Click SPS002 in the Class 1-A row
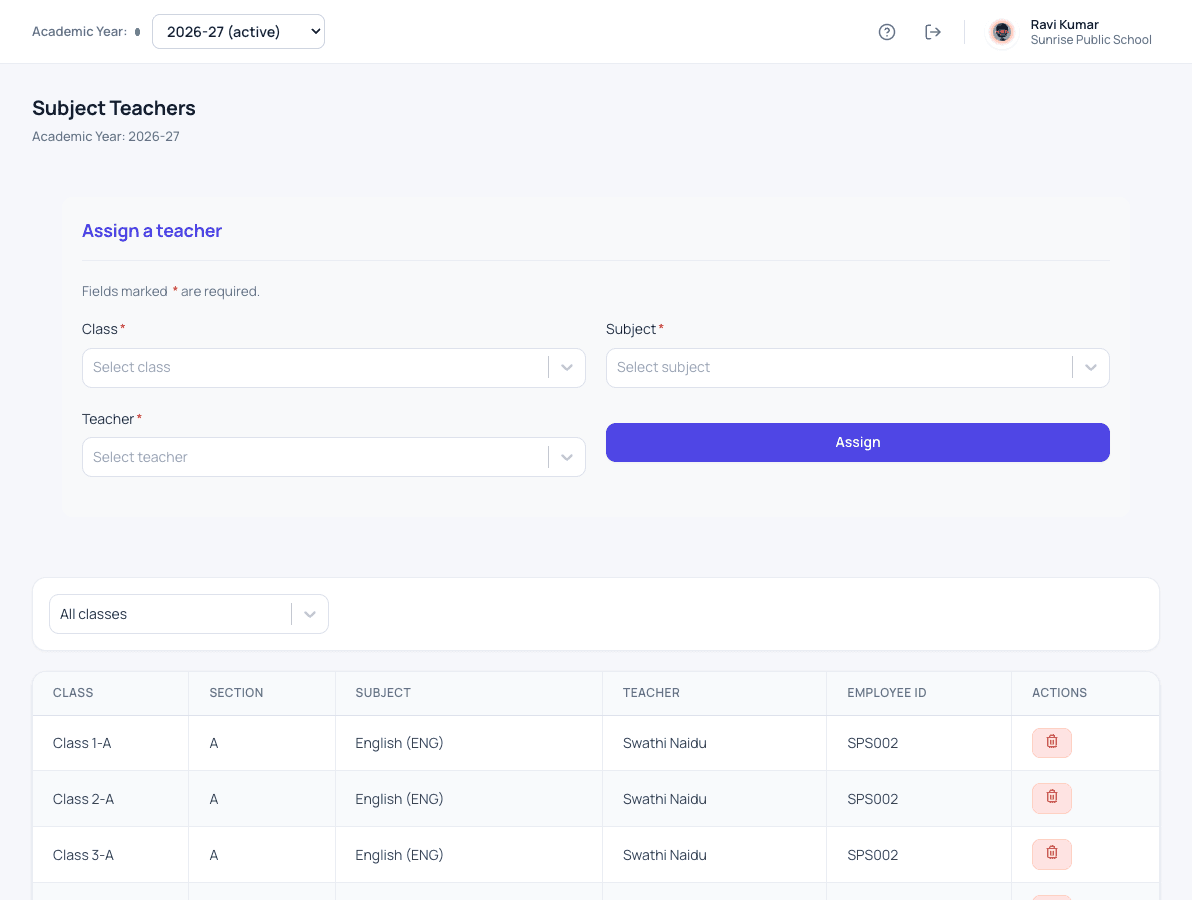The height and width of the screenshot is (900, 1192). (x=873, y=743)
